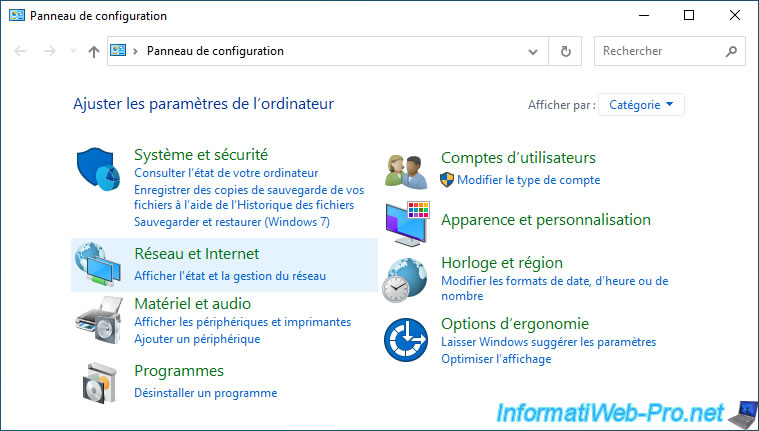Click Optimiser l'affichage link
The image size is (759, 431).
495,359
